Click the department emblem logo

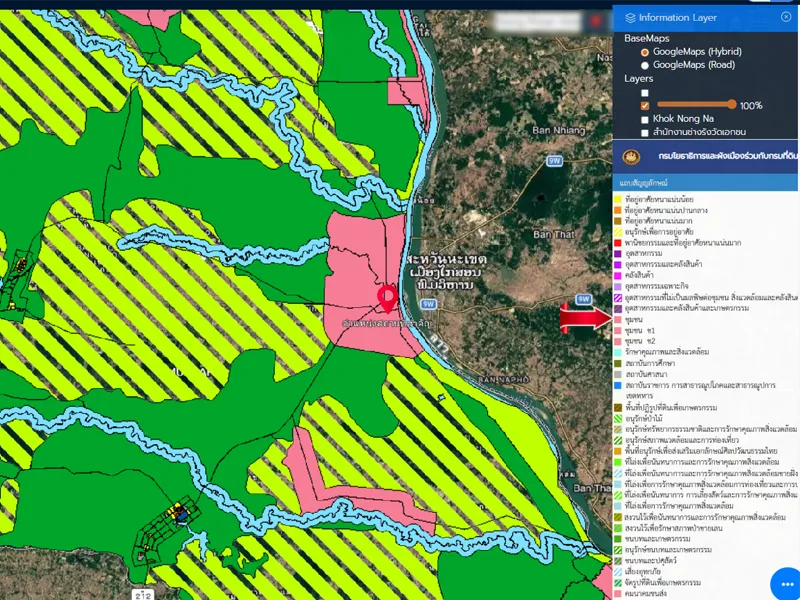[630, 157]
